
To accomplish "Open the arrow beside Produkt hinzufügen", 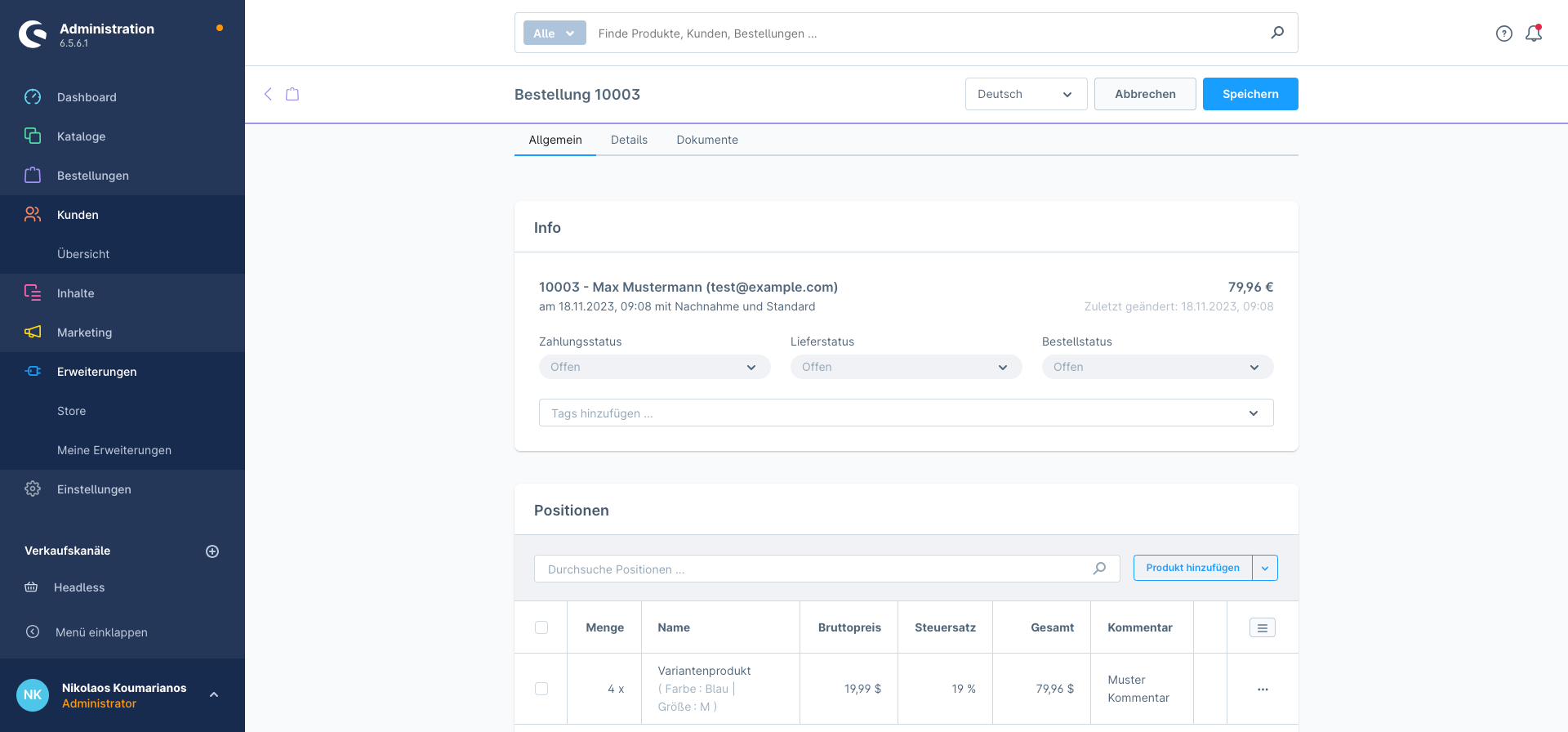I will click(x=1265, y=568).
